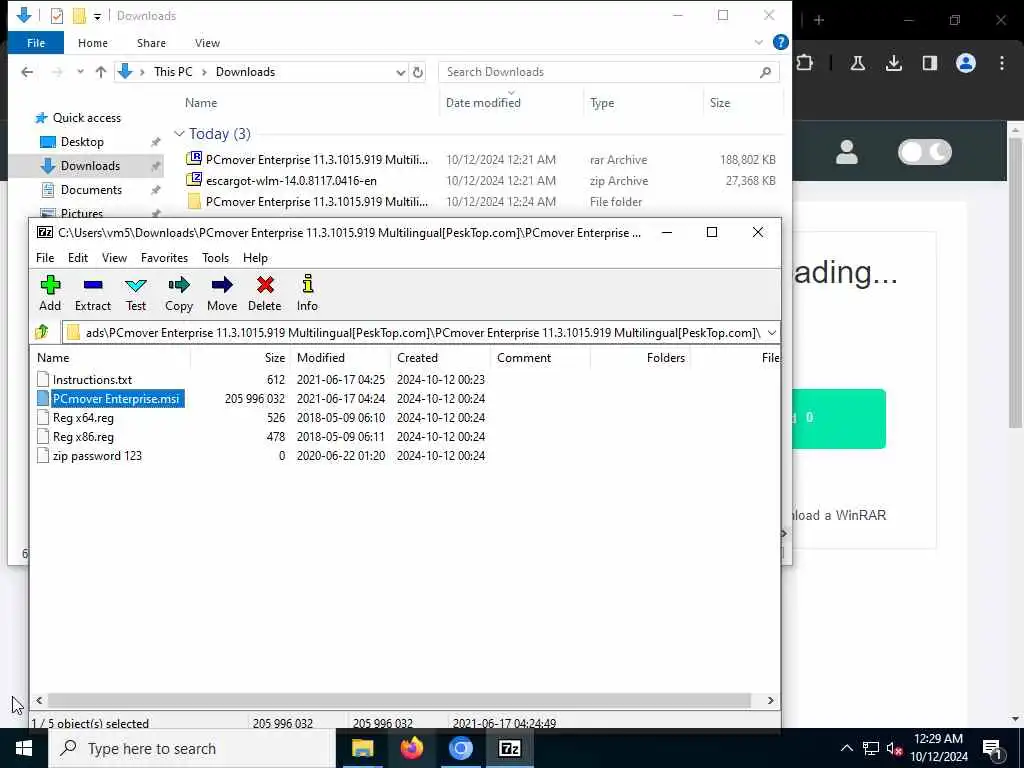Select PCmover Enterprise rar Archive file

coord(481,159)
